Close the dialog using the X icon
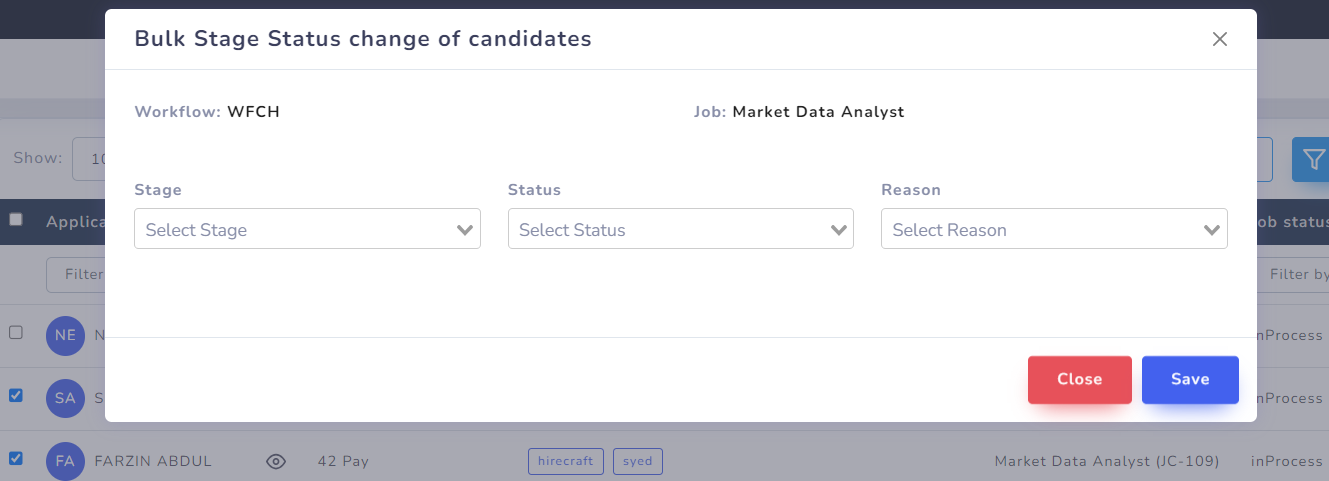The image size is (1329, 481). click(x=1219, y=39)
